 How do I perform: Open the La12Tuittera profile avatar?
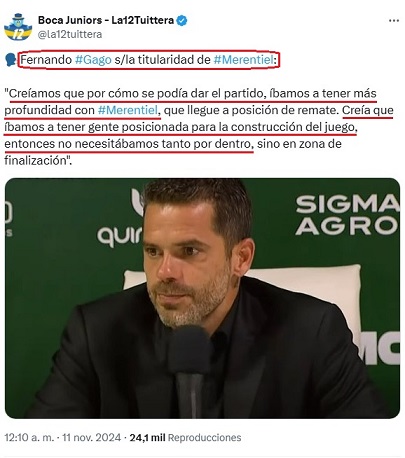[x=18, y=27]
